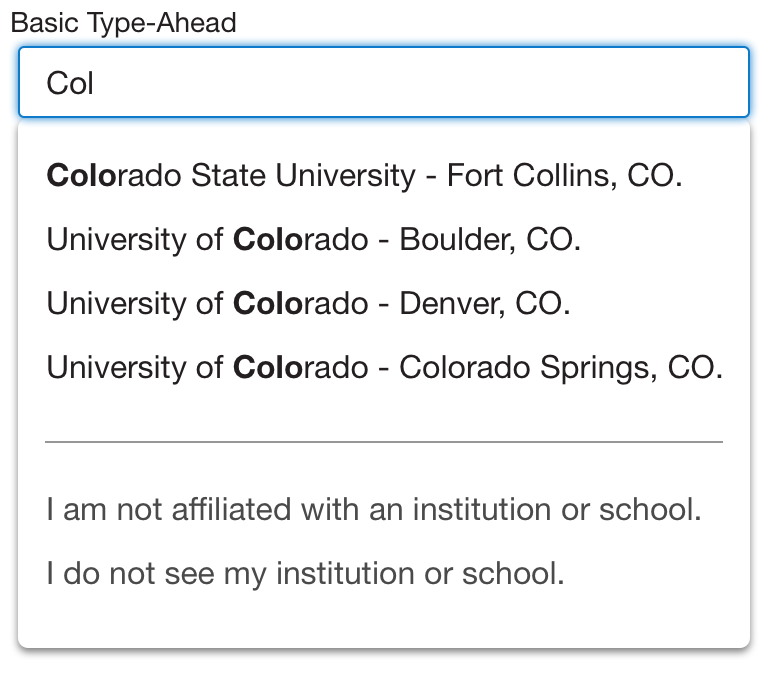Image resolution: width=770 pixels, height=674 pixels.
Task: Click "Denver, CO." location text
Action: point(485,304)
